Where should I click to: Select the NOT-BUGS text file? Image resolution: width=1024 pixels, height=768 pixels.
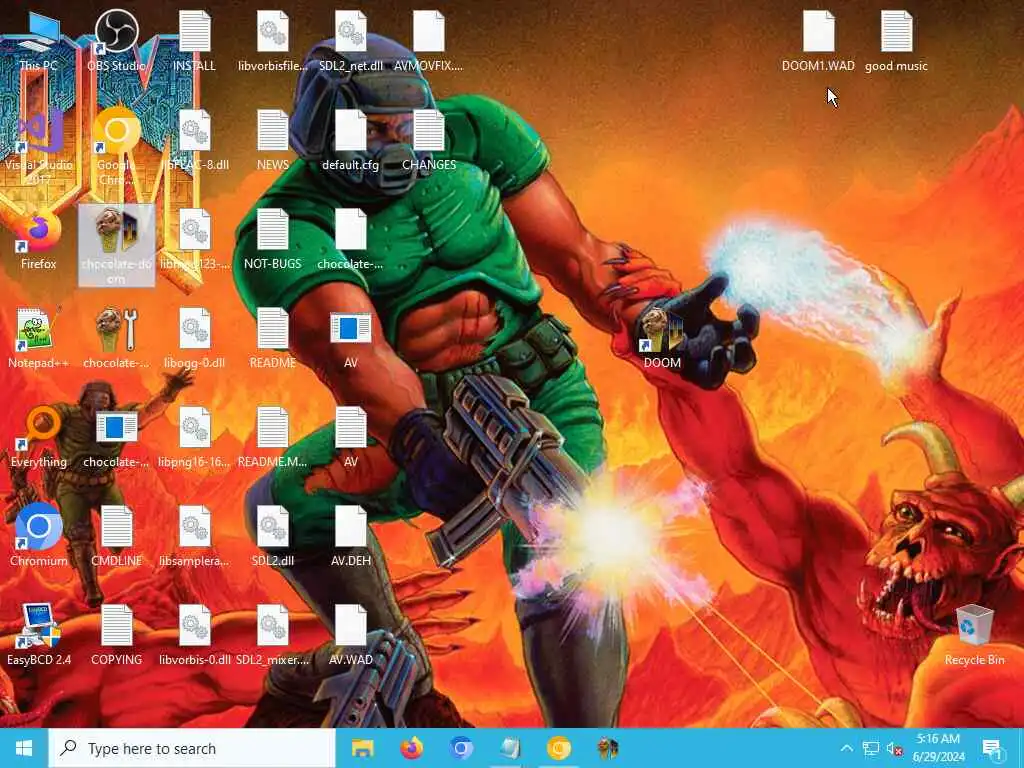(272, 238)
